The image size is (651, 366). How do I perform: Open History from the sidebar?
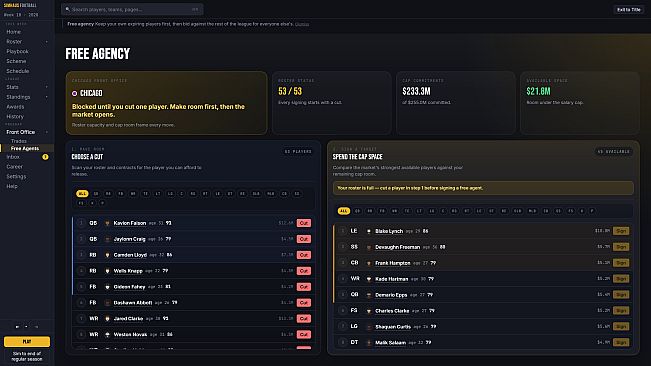tap(15, 117)
